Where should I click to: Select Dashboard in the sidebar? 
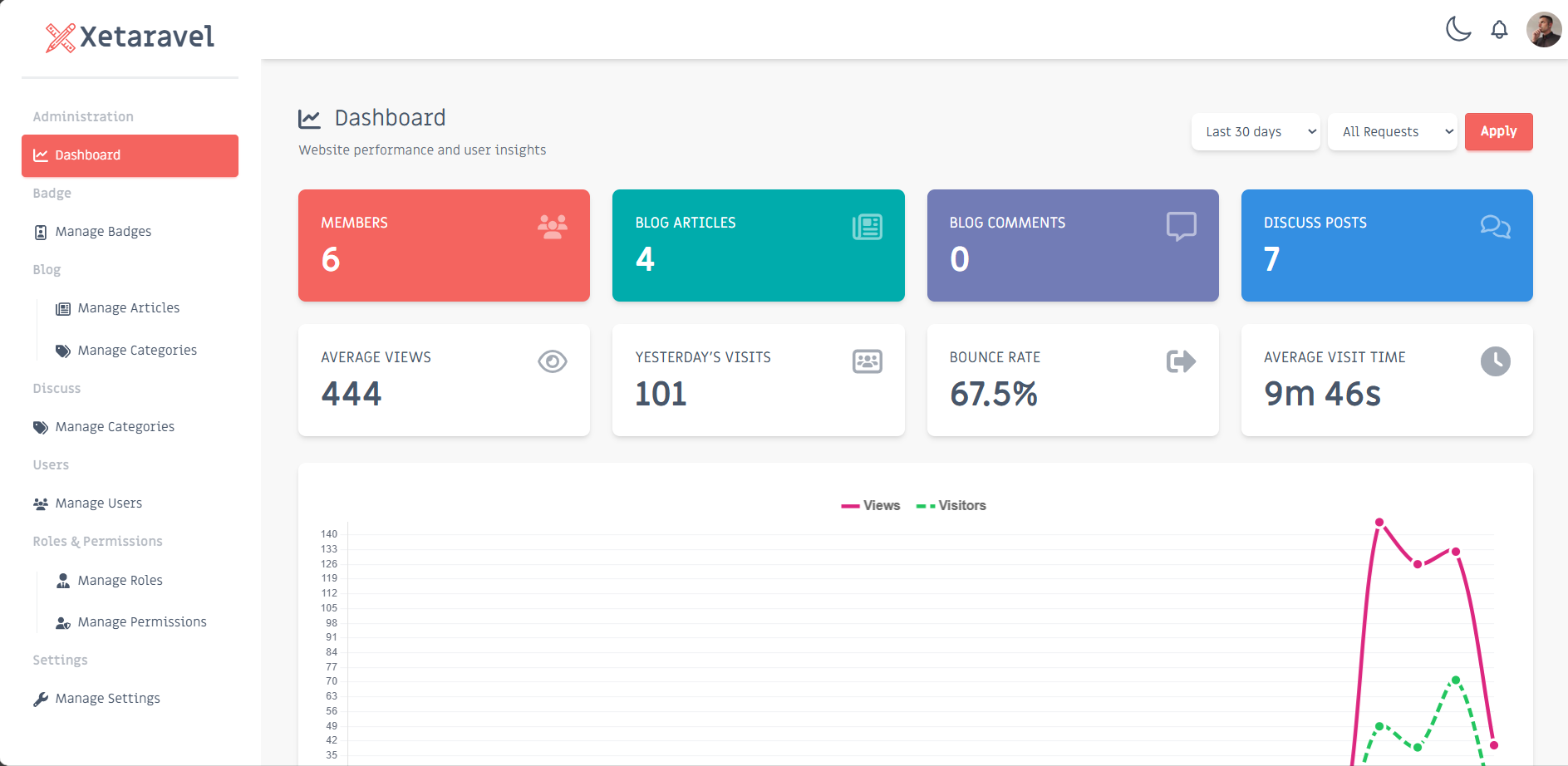[x=87, y=155]
